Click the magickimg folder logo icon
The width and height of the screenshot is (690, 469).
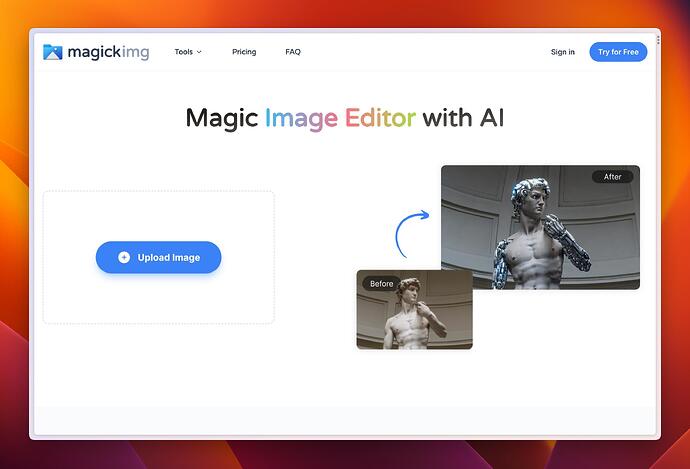(x=52, y=52)
